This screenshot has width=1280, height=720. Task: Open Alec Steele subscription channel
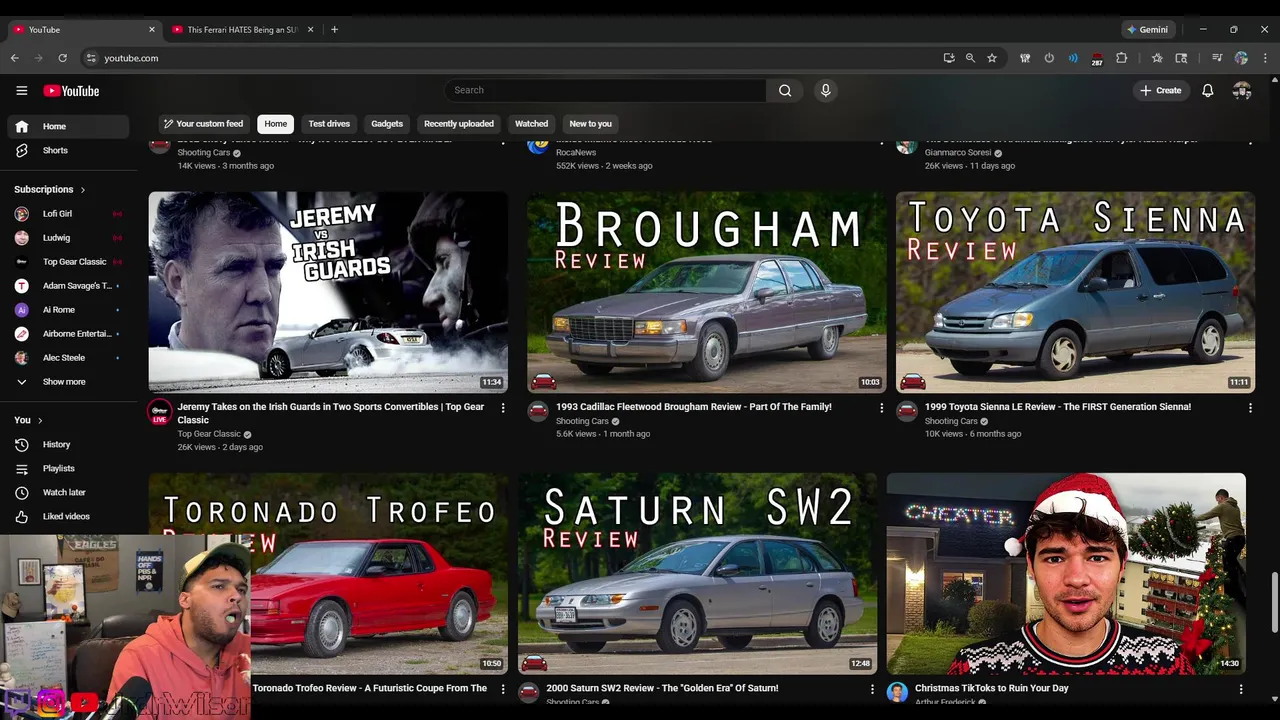pyautogui.click(x=68, y=357)
